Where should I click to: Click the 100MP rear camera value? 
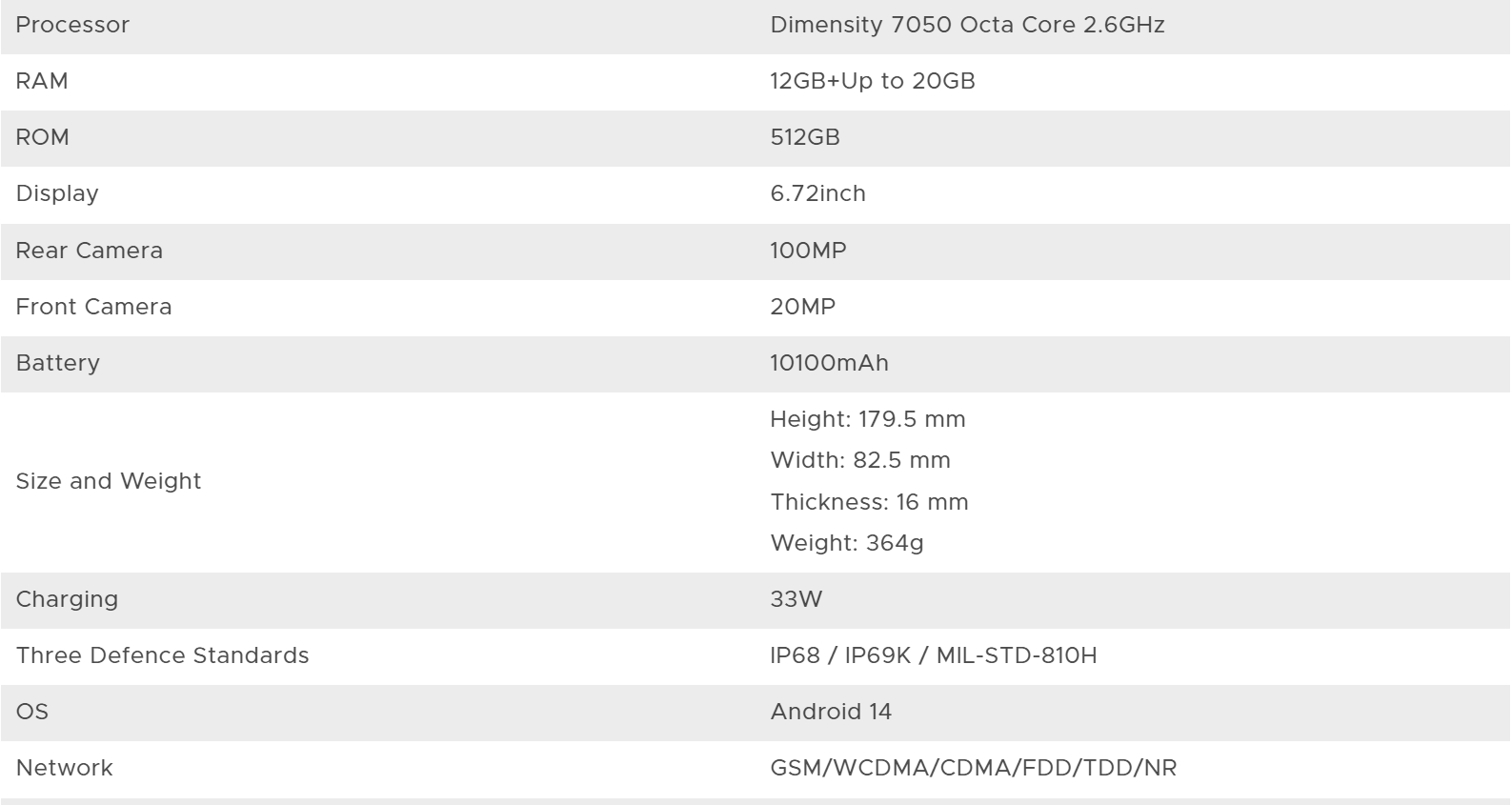pyautogui.click(x=808, y=251)
